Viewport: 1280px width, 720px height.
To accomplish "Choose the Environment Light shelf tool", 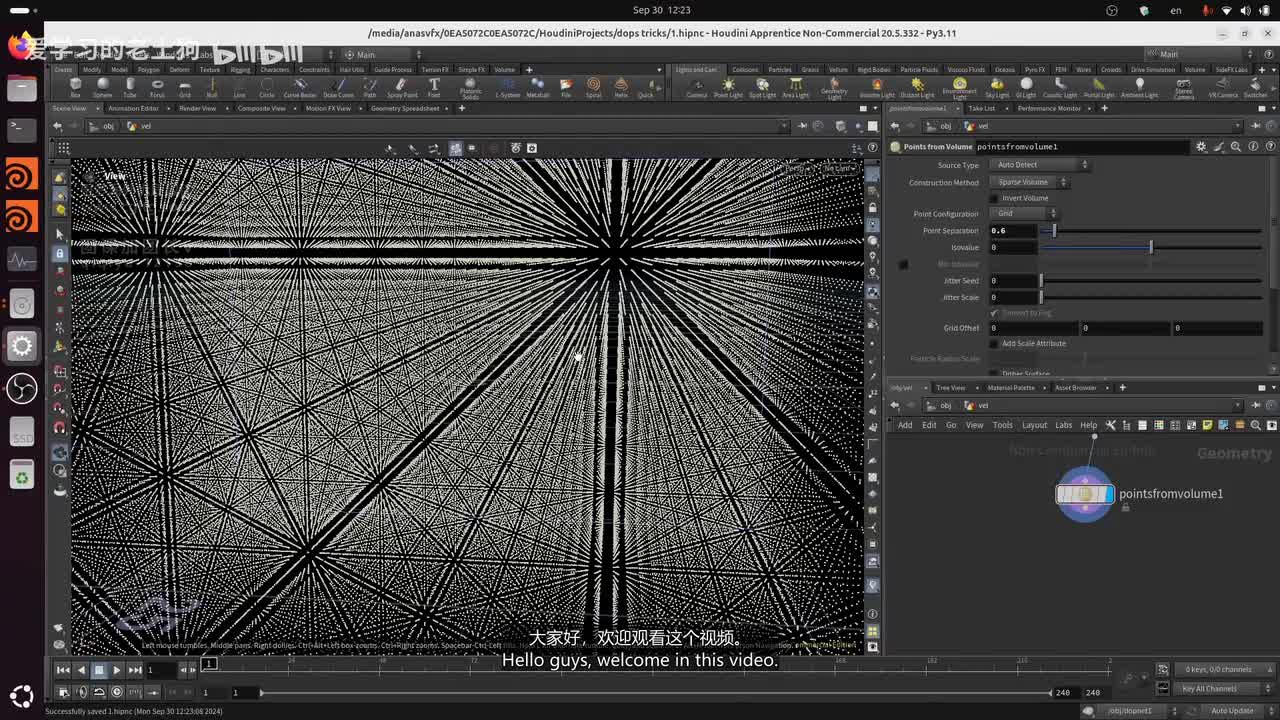I will coord(959,87).
